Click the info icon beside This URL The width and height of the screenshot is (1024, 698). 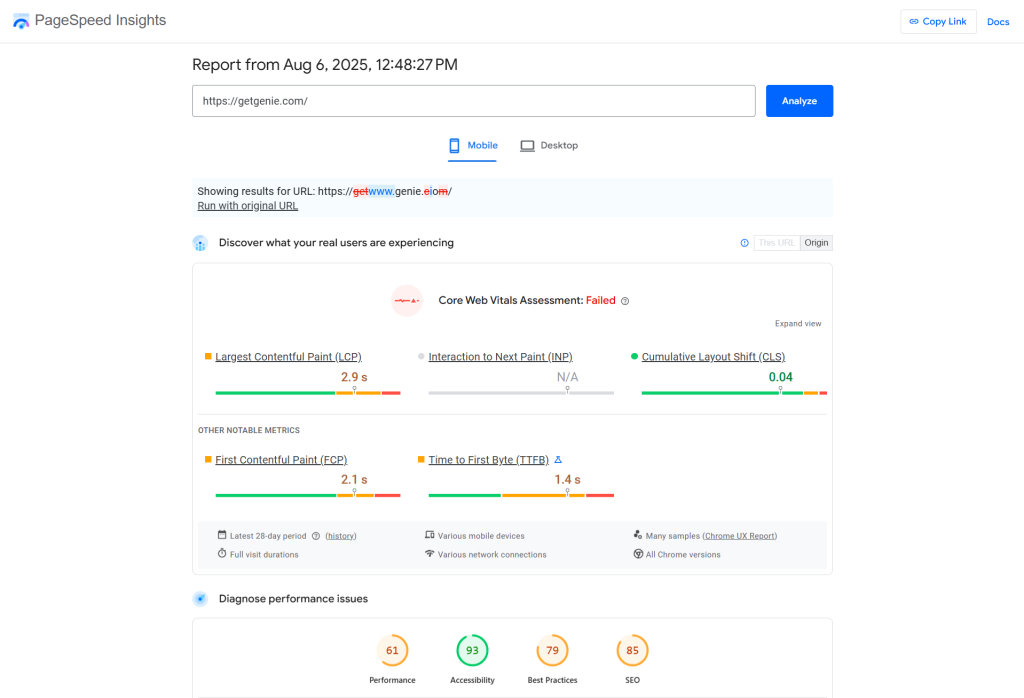coord(744,243)
